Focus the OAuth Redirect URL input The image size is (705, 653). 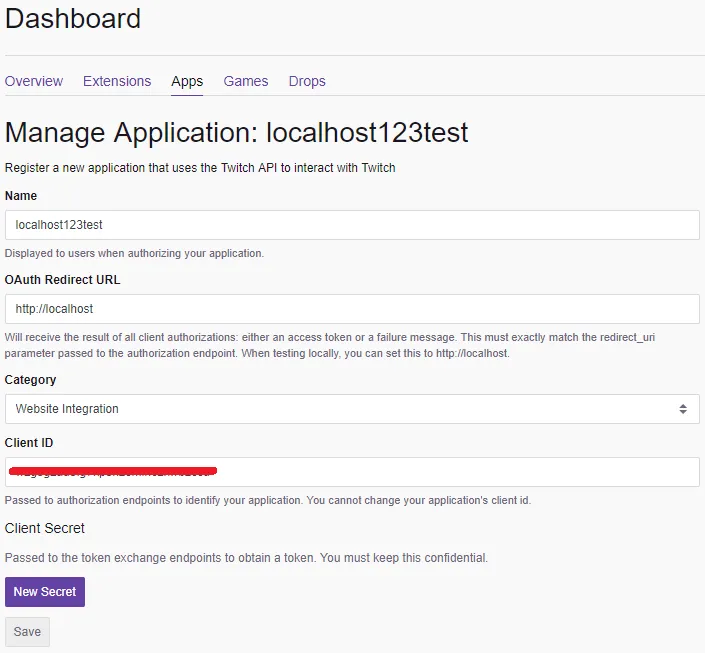click(x=352, y=309)
